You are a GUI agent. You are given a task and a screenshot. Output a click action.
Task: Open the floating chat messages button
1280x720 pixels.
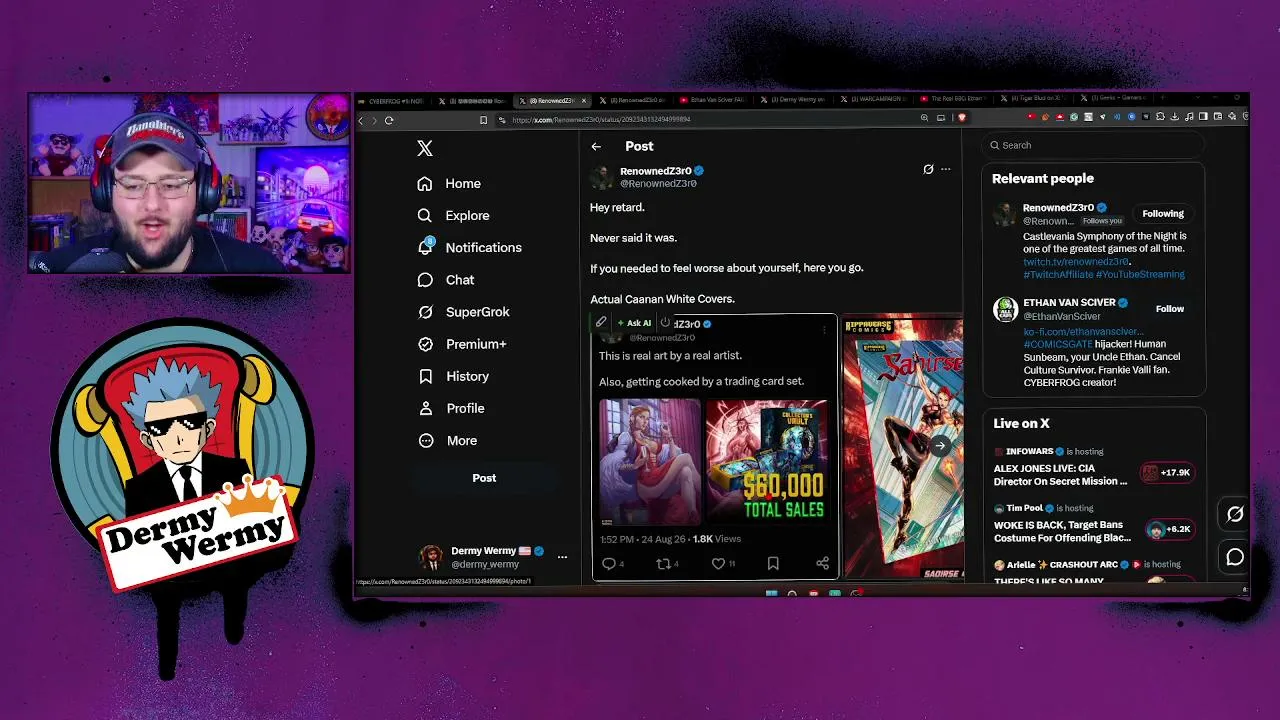1235,558
